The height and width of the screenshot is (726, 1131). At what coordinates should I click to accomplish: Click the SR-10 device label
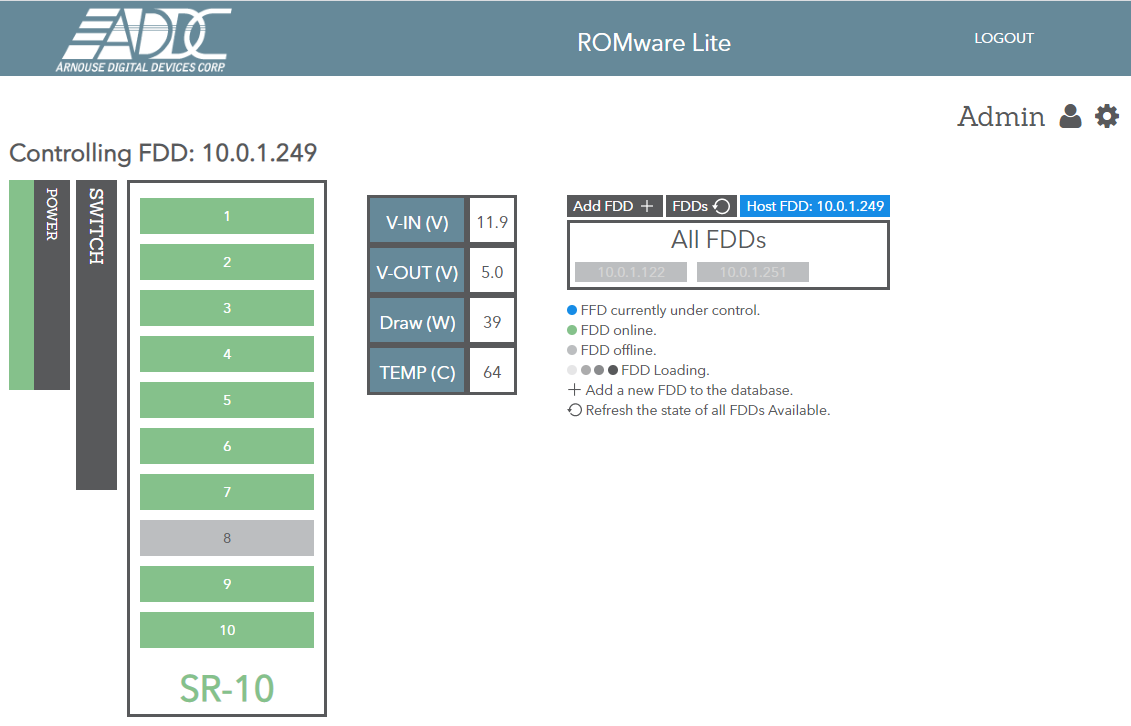pyautogui.click(x=226, y=689)
